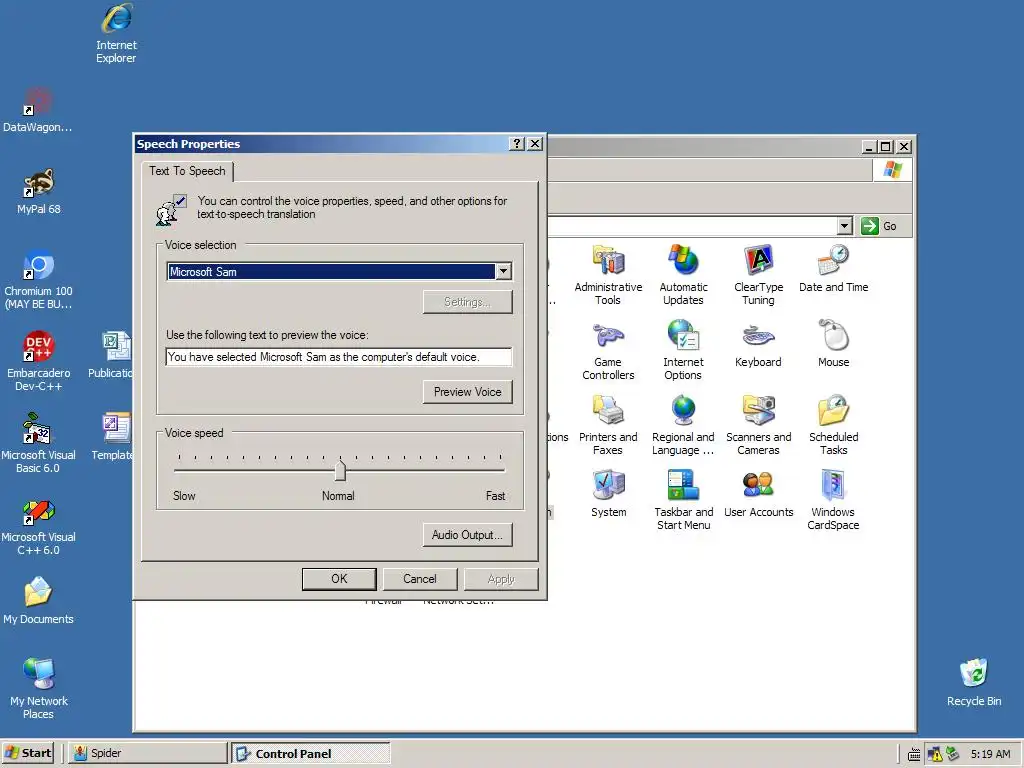This screenshot has width=1024, height=768.
Task: Open Date and Time applet
Action: pos(833,269)
